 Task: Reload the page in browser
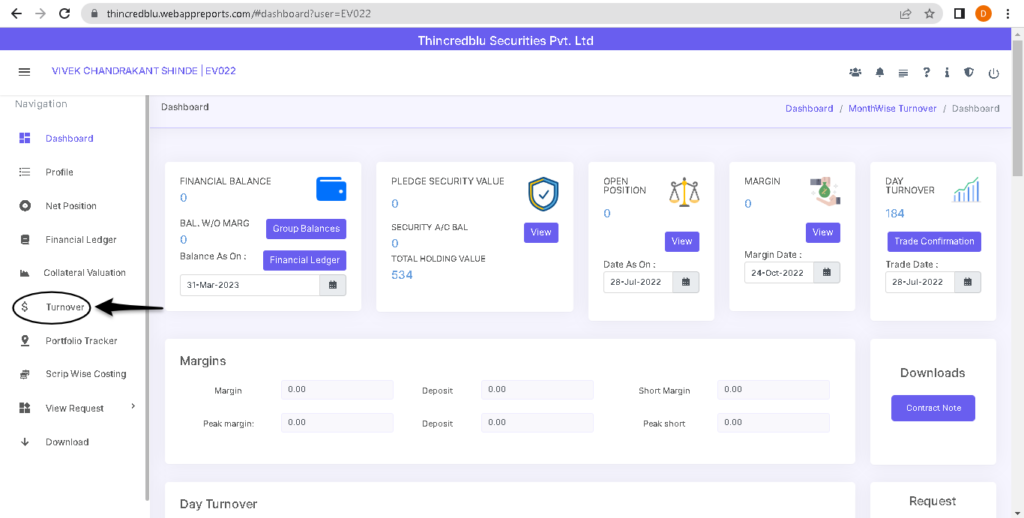pos(64,13)
